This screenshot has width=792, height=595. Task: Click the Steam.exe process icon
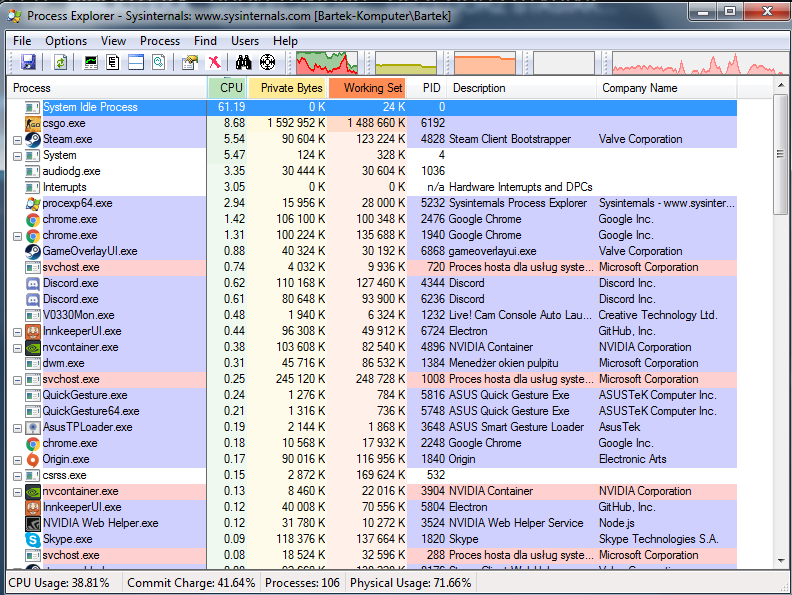33,139
